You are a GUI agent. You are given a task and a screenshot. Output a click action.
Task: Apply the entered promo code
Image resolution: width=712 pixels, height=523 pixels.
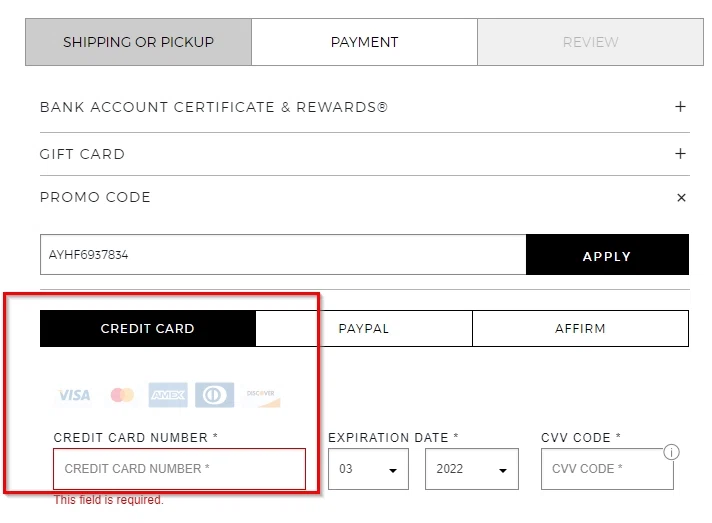(607, 255)
